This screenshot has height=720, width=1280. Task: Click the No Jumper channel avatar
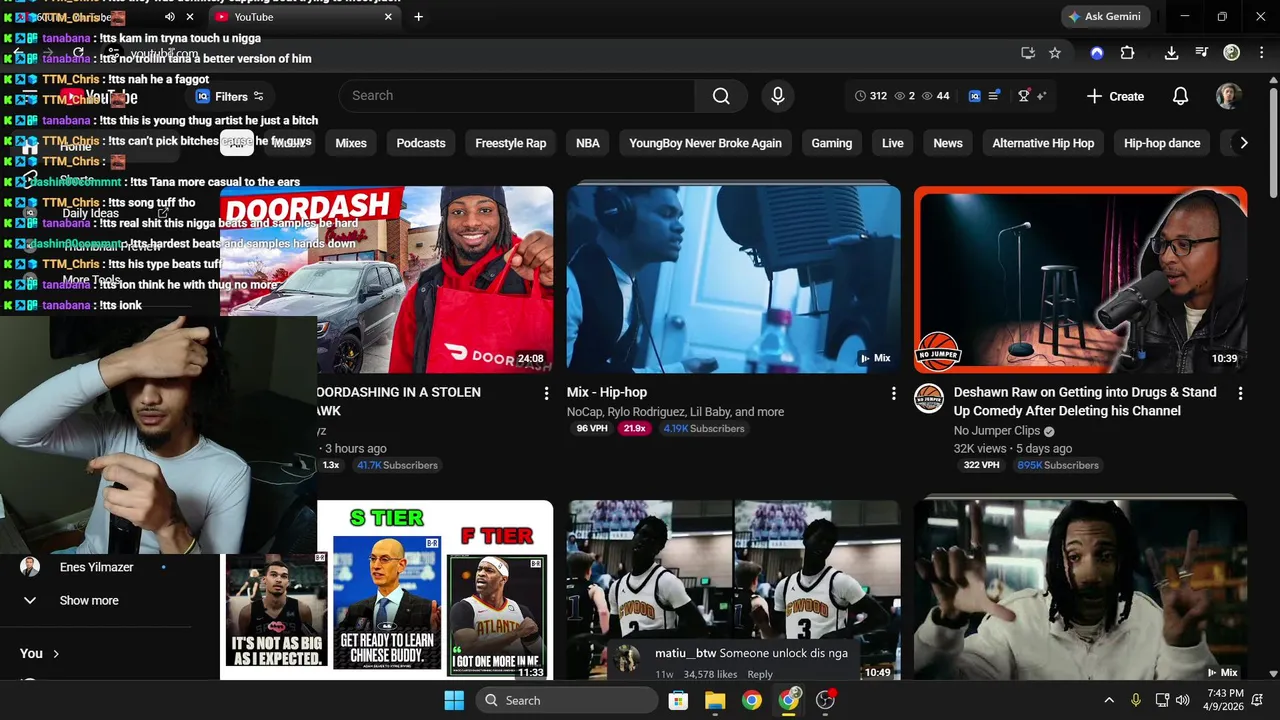[929, 398]
